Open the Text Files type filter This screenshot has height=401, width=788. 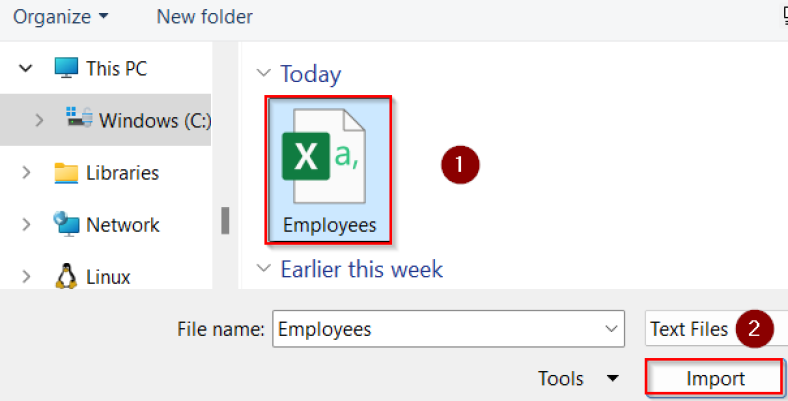pos(690,329)
